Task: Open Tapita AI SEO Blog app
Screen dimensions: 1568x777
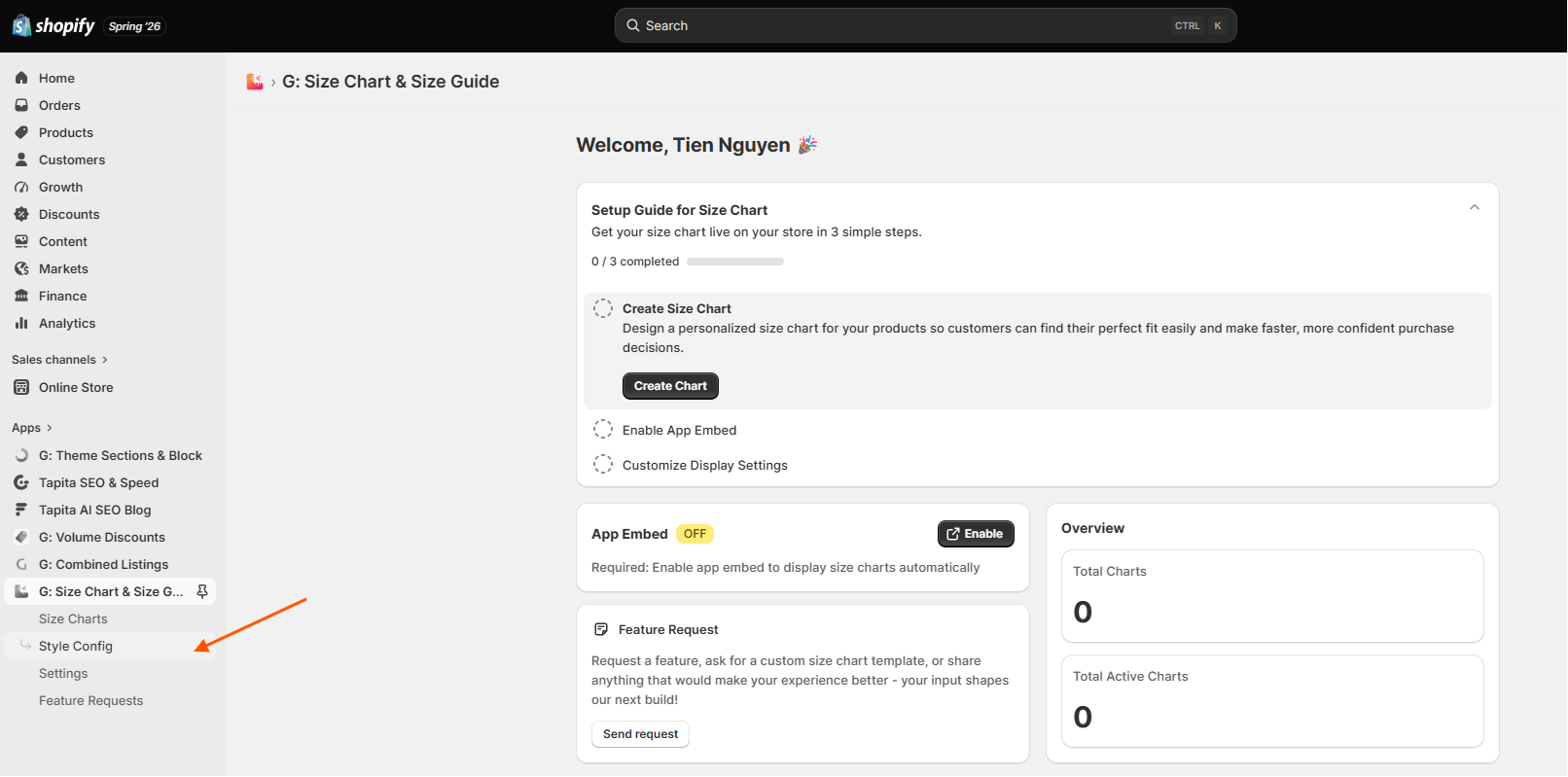Action: click(x=110, y=510)
